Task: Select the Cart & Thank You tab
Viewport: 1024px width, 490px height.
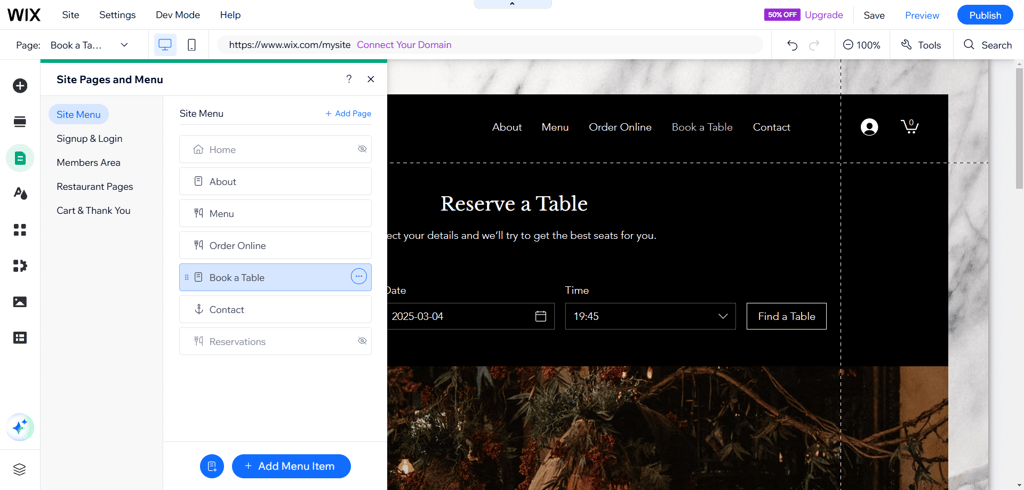Action: pyautogui.click(x=93, y=210)
